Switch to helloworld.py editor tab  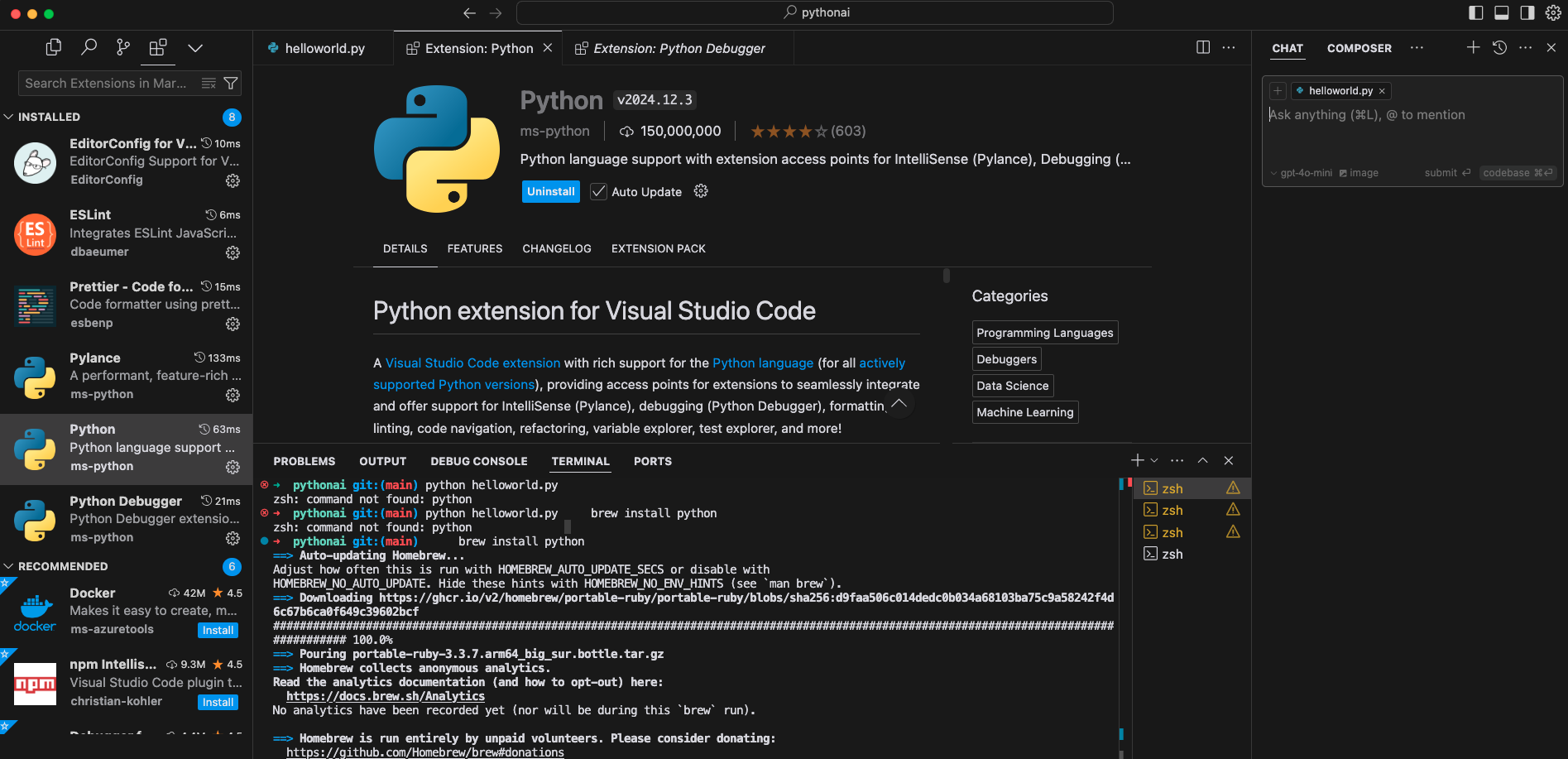324,48
